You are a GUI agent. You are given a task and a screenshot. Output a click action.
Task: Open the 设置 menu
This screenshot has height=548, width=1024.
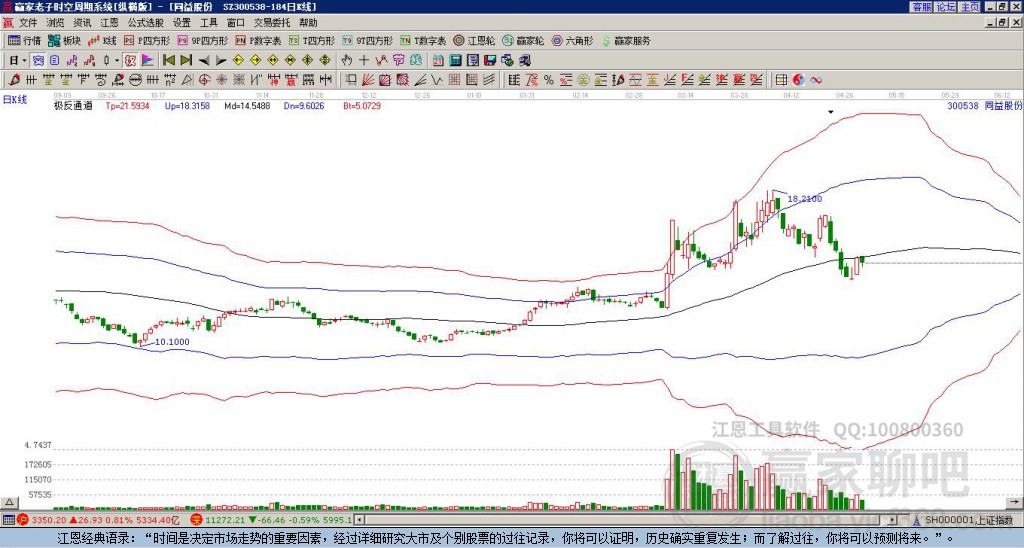(x=182, y=23)
